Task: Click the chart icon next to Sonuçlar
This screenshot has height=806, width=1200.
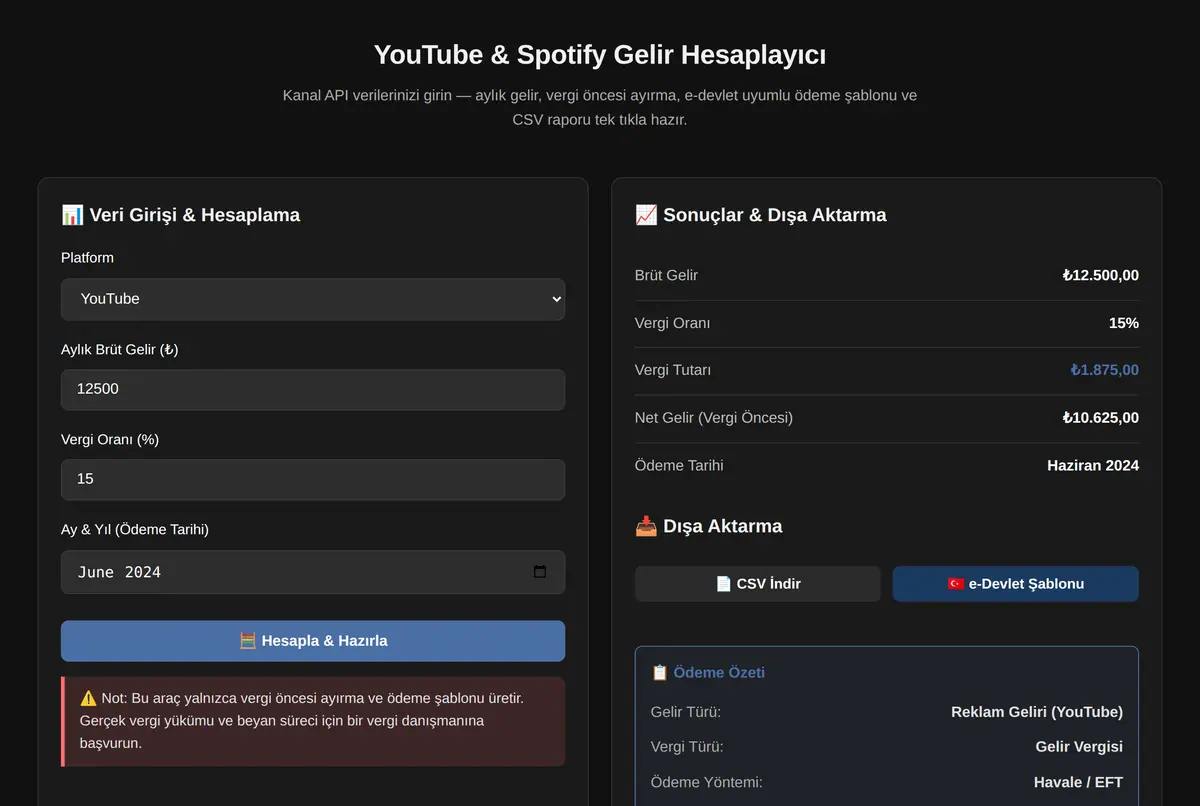Action: [x=646, y=215]
